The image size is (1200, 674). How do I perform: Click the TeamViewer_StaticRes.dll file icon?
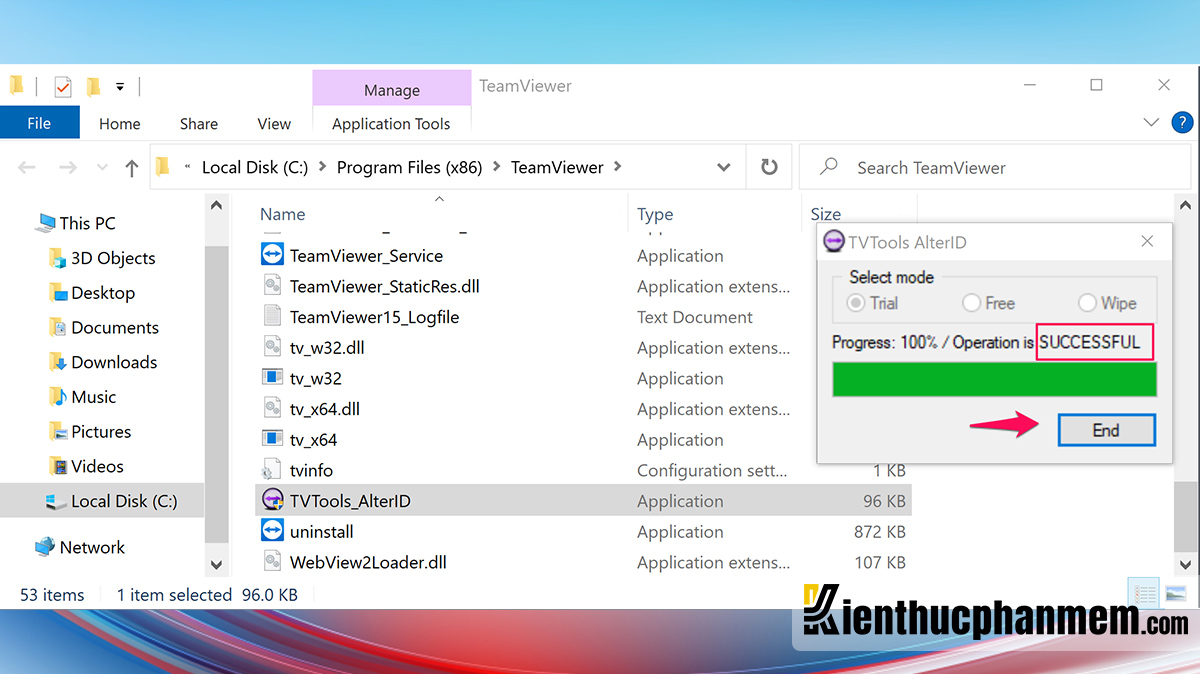272,286
